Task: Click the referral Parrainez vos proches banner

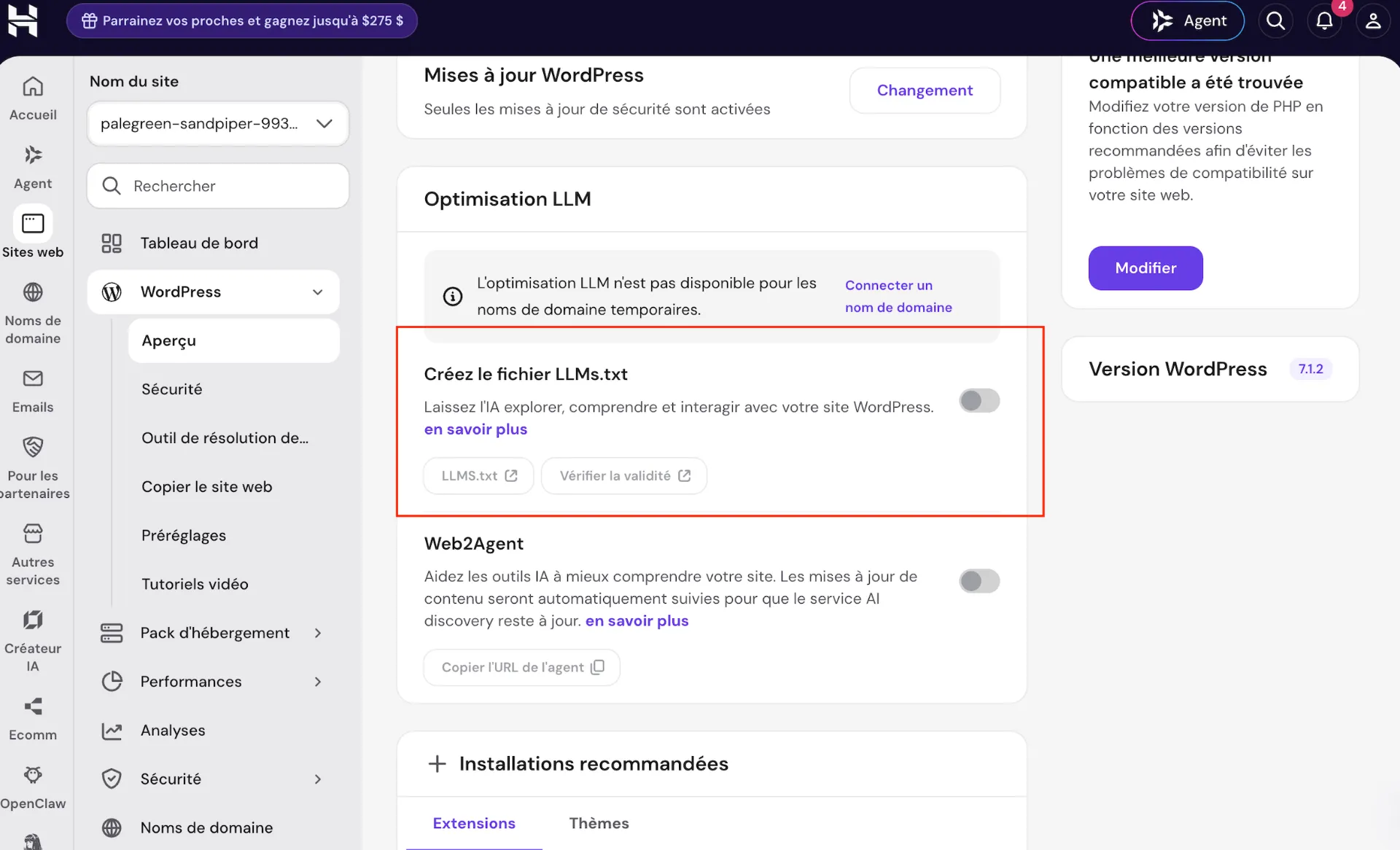Action: tap(242, 20)
